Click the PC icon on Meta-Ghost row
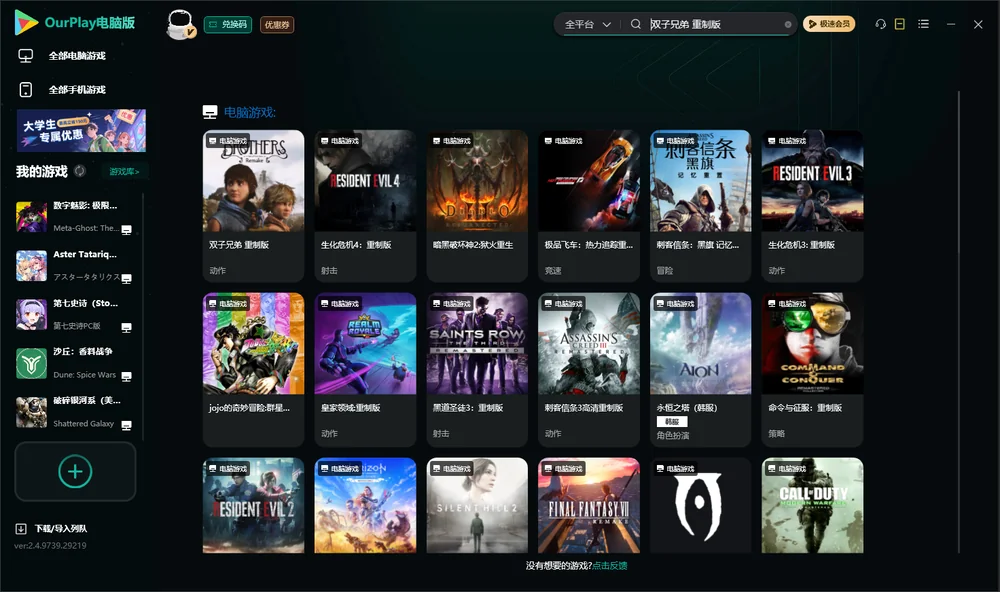 (126, 230)
